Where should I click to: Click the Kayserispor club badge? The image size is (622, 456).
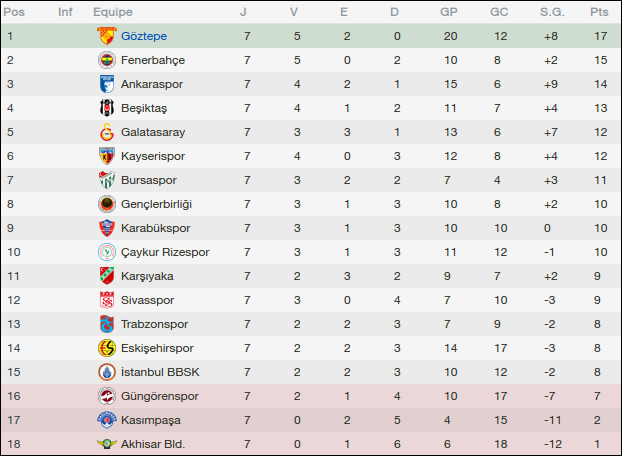coord(106,156)
